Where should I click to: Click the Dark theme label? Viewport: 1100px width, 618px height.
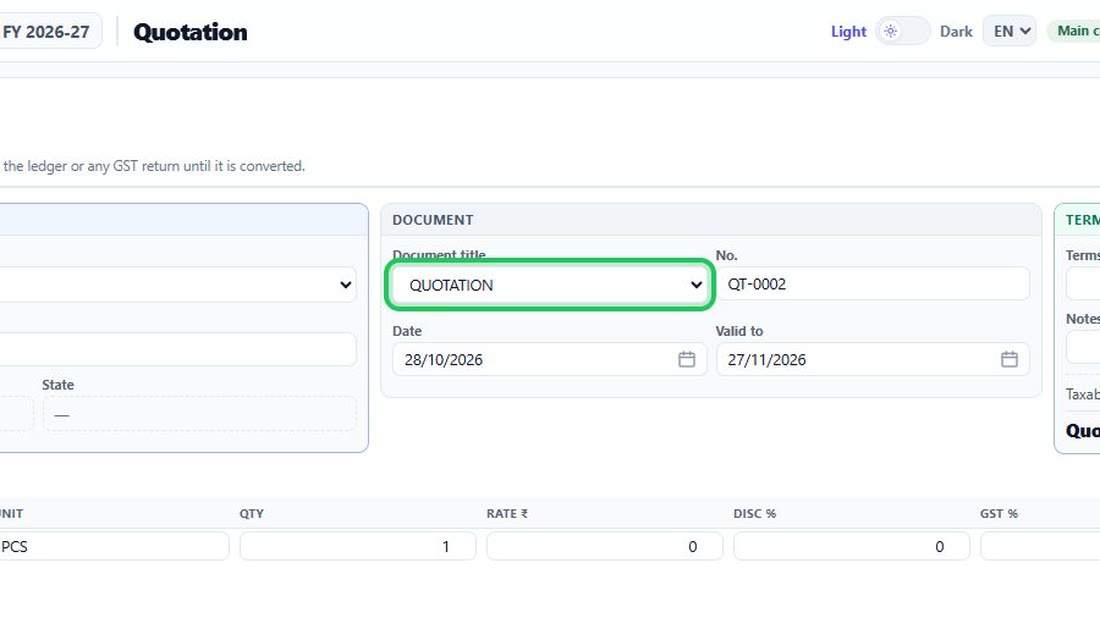click(955, 32)
